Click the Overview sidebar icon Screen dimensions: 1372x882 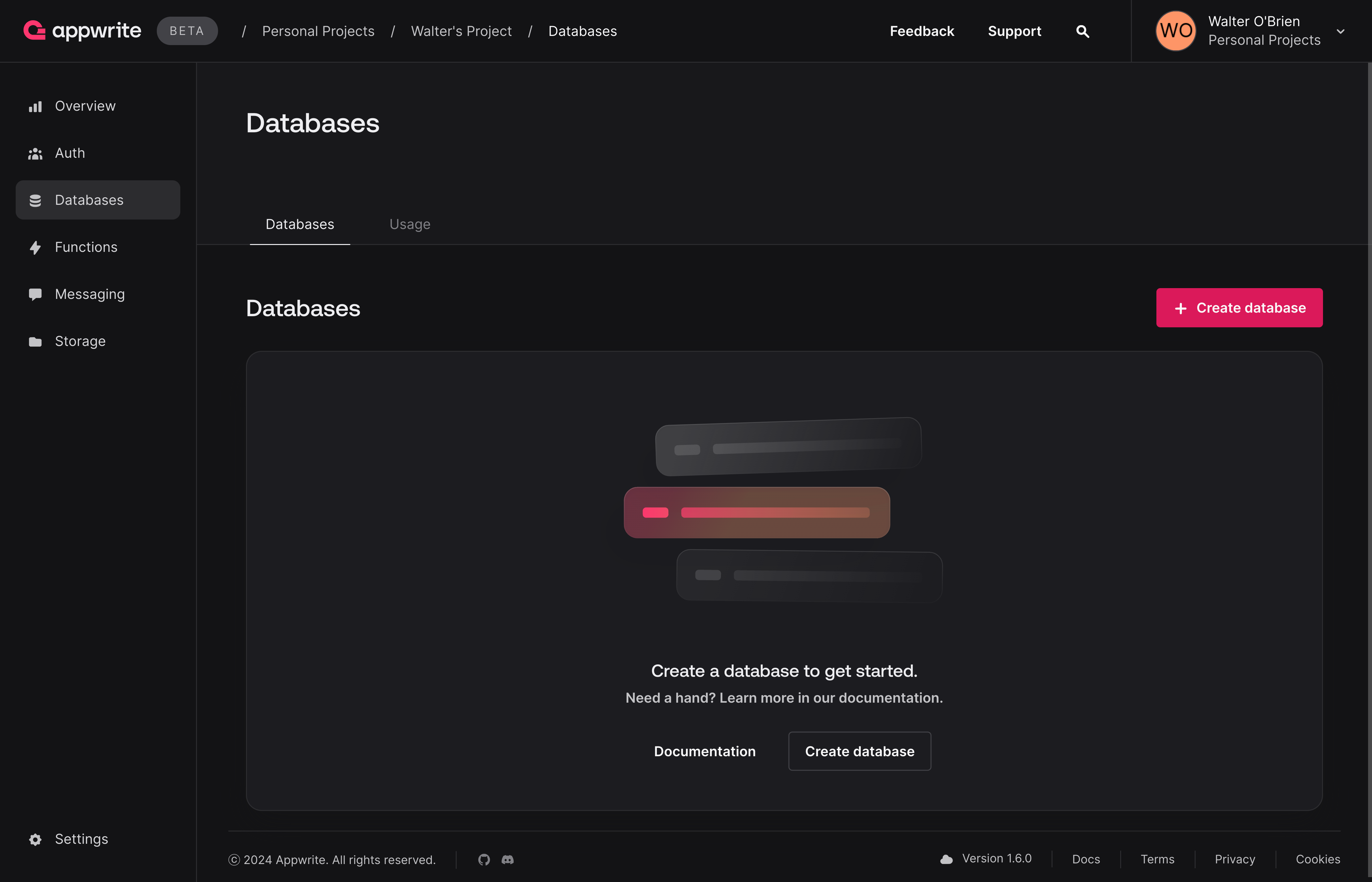[x=34, y=105]
